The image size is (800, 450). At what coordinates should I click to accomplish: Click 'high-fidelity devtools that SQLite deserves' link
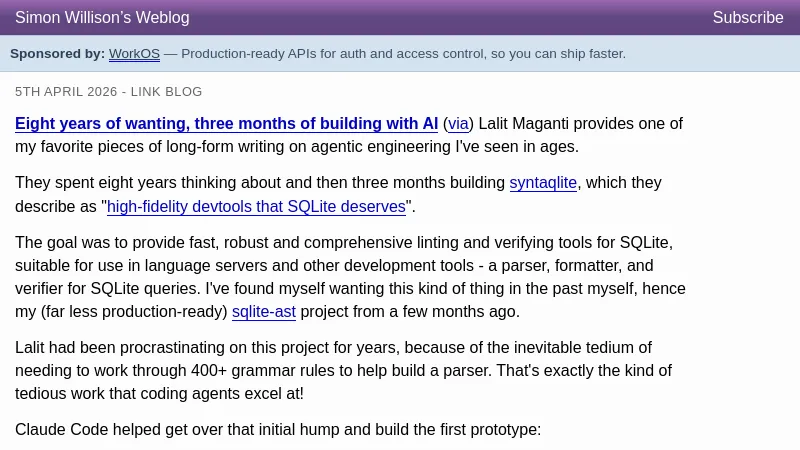[256, 207]
